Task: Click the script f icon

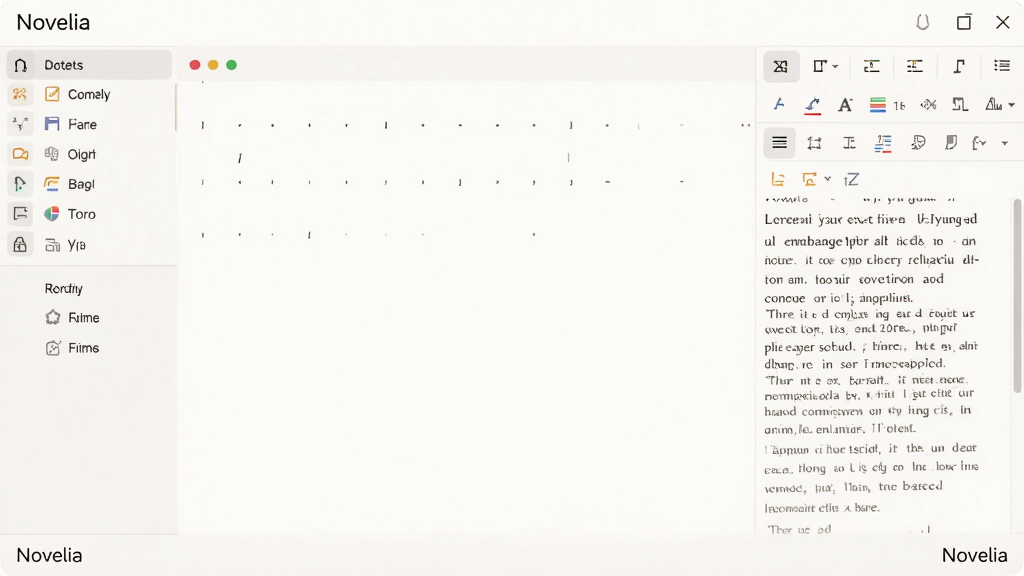Action: (979, 143)
